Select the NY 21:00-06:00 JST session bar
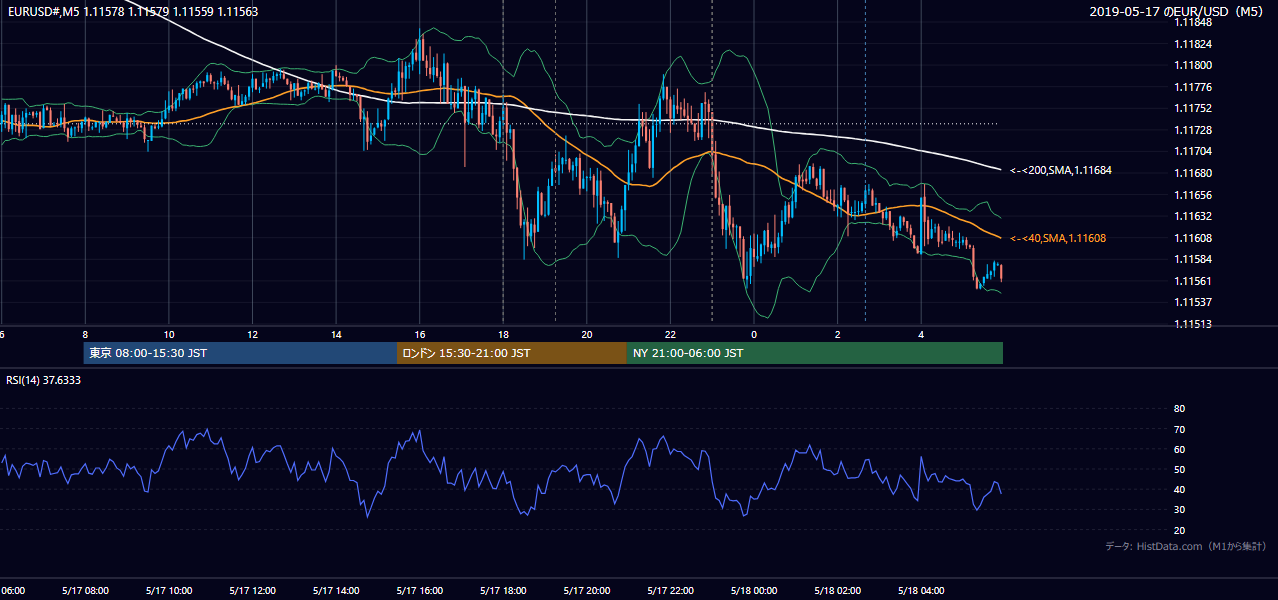The width and height of the screenshot is (1278, 600). (815, 353)
